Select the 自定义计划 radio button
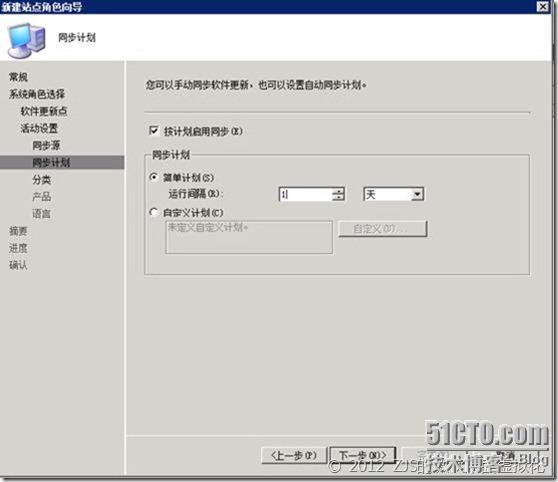This screenshot has width=558, height=482. tap(154, 212)
